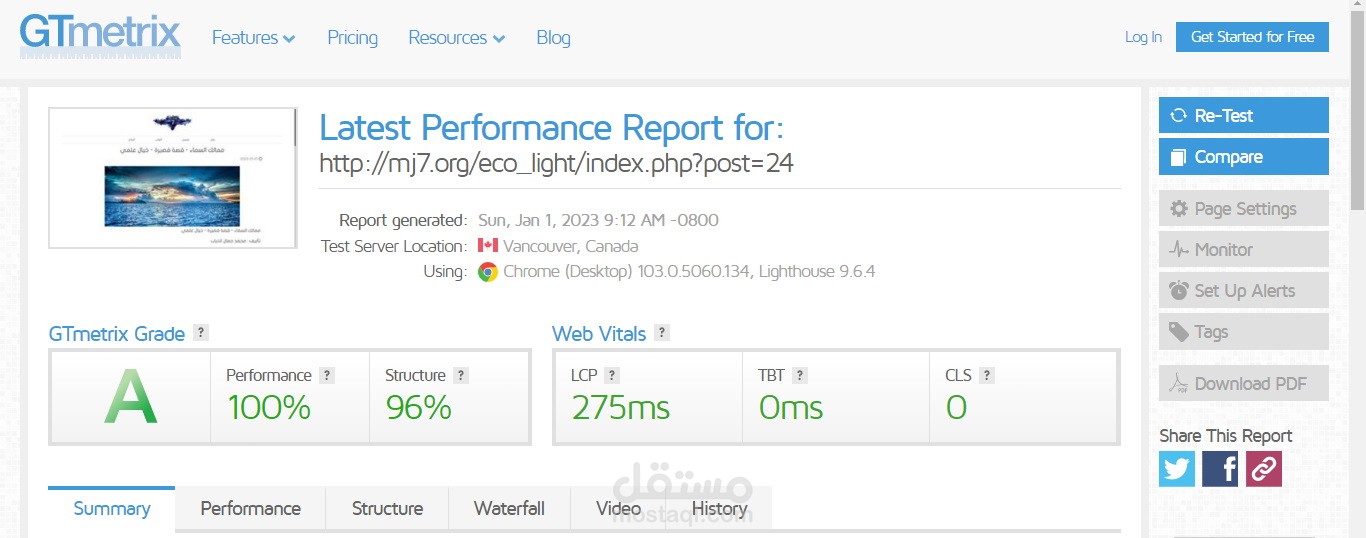Open CLS help question mark
1366x538 pixels.
point(987,375)
